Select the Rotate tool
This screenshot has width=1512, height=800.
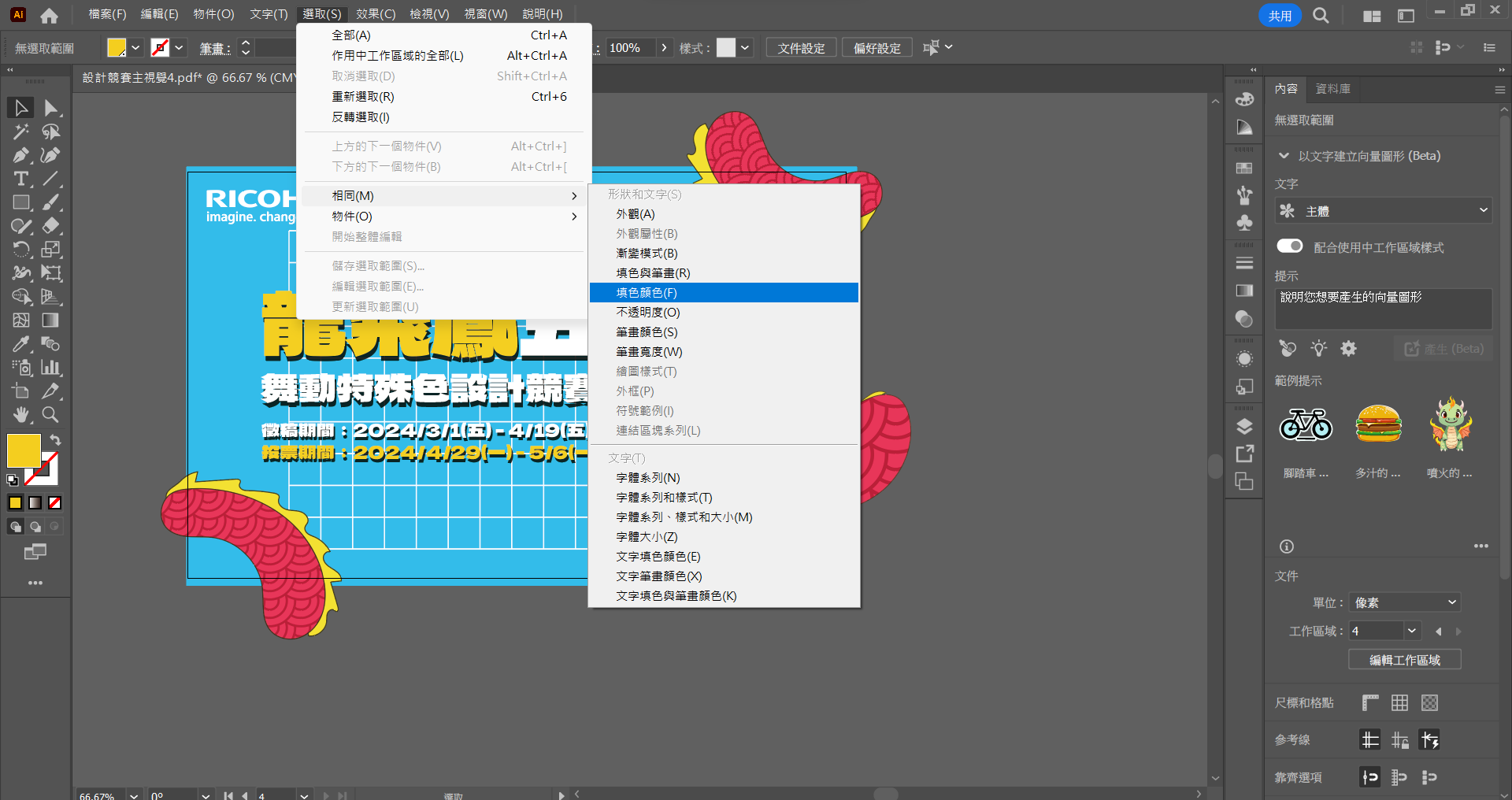point(21,250)
